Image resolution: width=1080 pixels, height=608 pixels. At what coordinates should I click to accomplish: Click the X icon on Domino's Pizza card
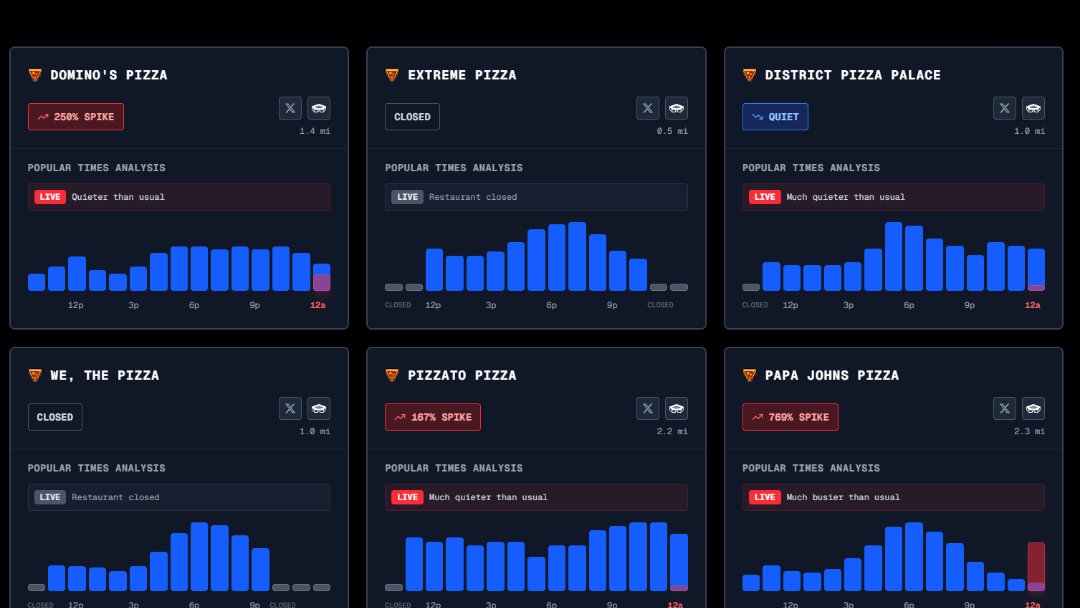click(x=290, y=108)
